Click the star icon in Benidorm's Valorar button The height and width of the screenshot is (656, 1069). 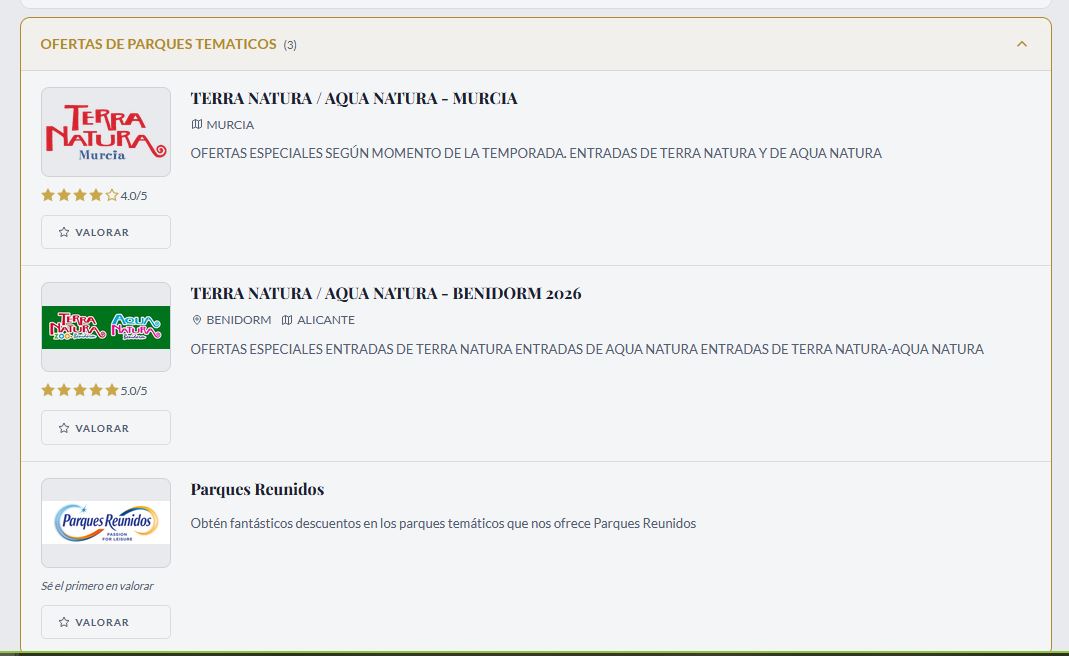click(64, 428)
